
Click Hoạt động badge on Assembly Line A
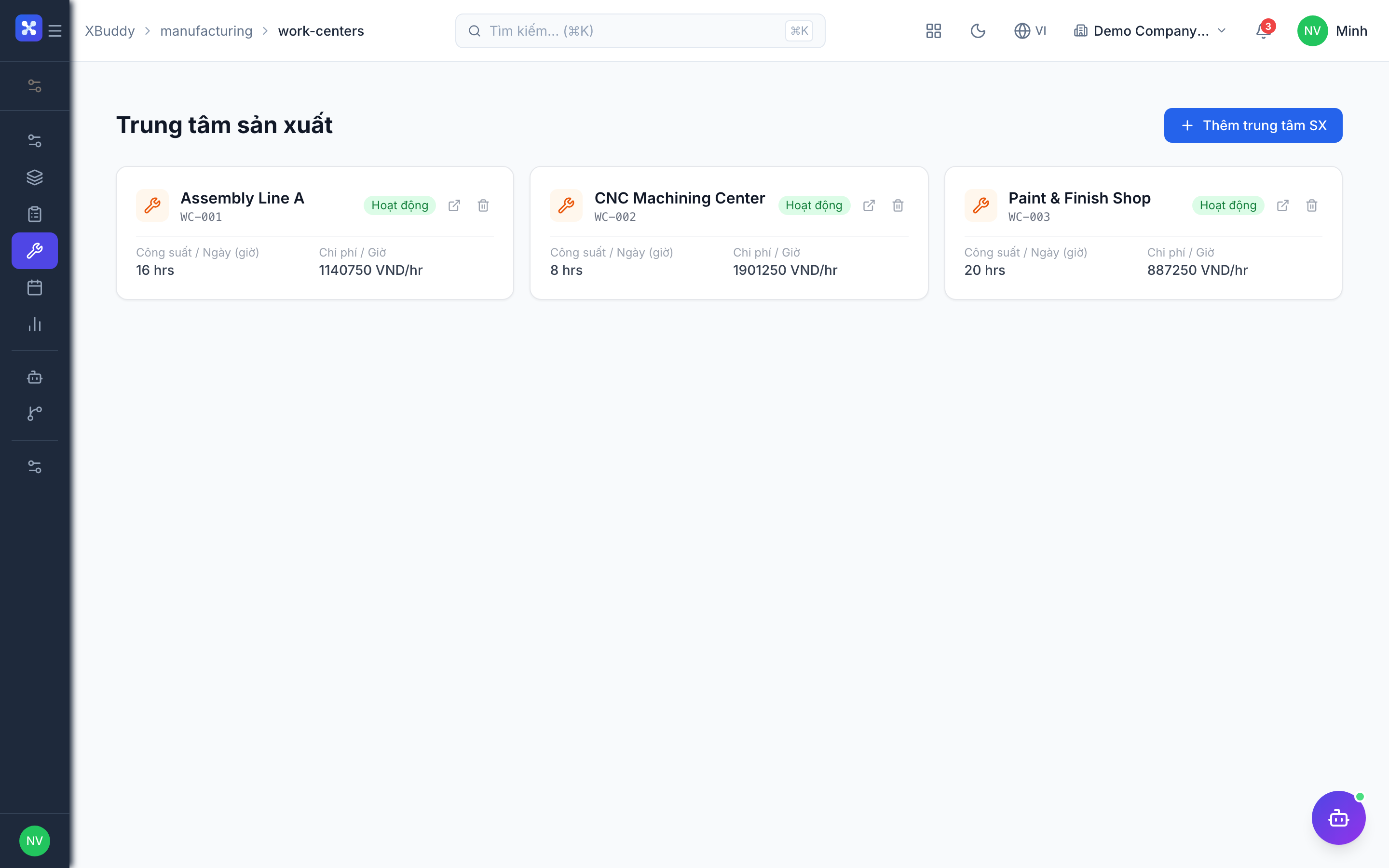(x=399, y=205)
